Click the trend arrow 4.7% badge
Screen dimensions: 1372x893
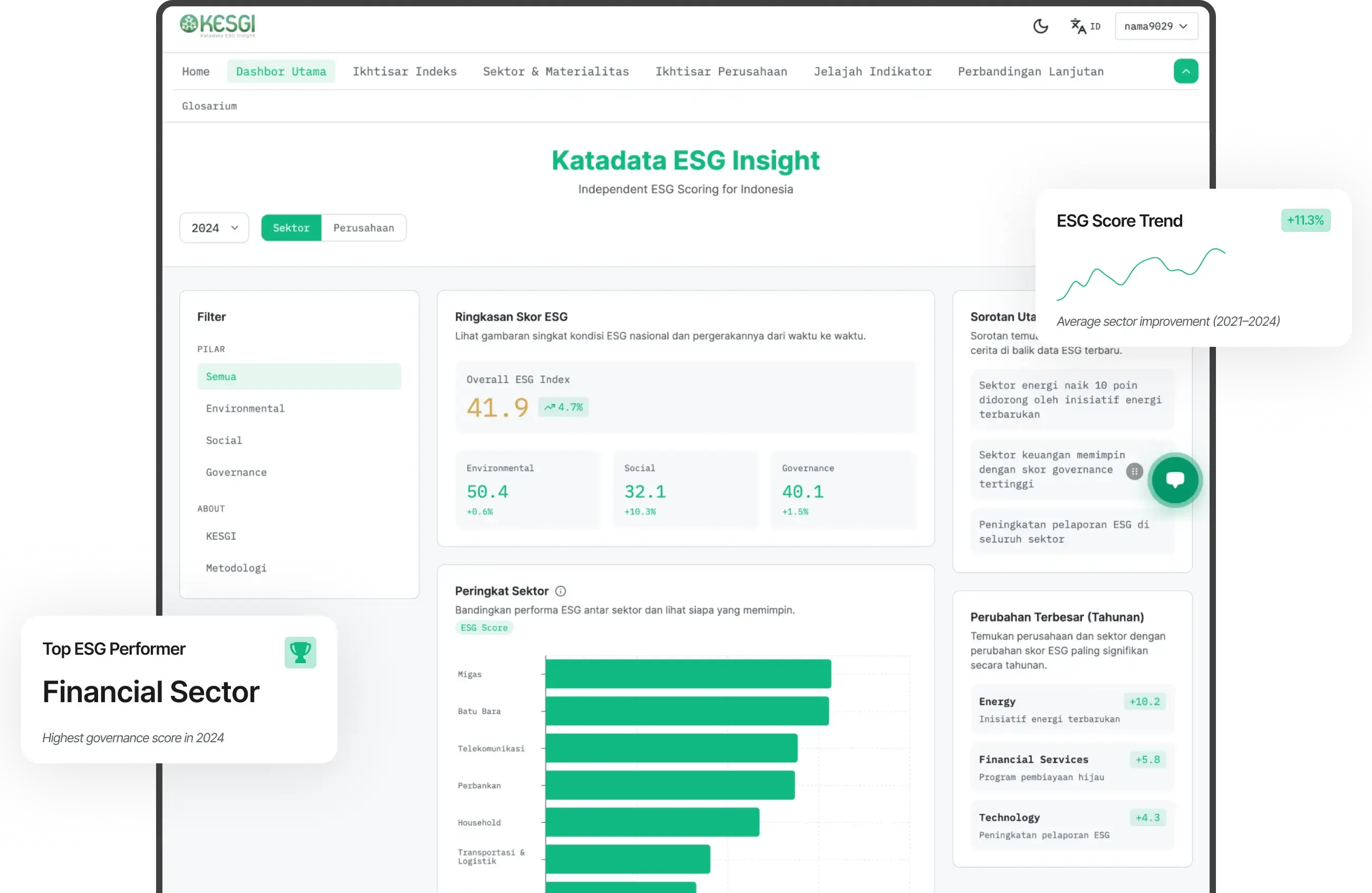563,407
